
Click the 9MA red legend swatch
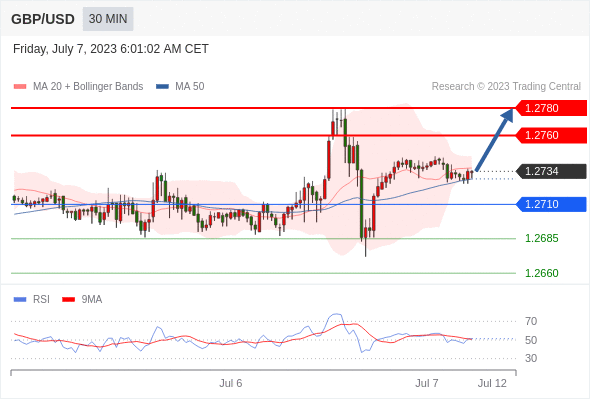[68, 300]
